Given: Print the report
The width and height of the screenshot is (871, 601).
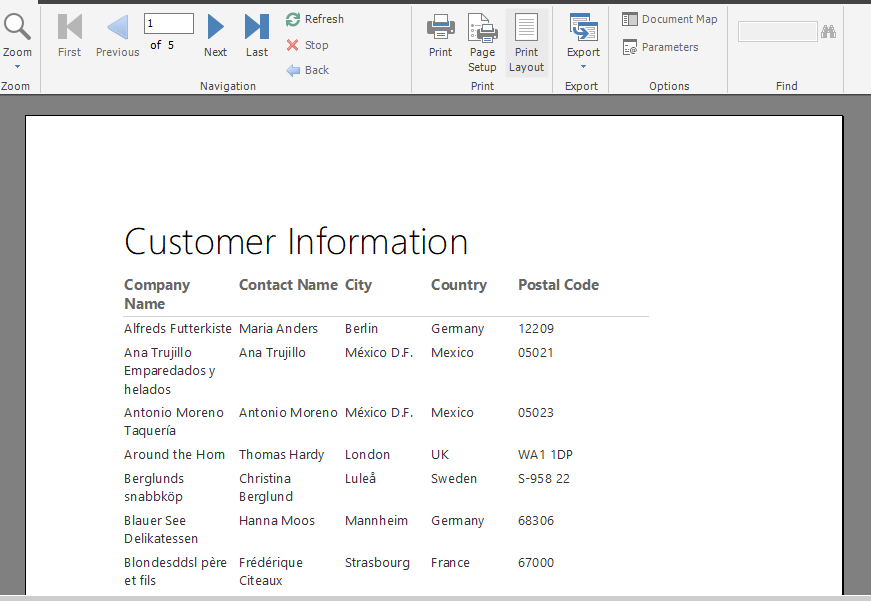Looking at the screenshot, I should [440, 36].
